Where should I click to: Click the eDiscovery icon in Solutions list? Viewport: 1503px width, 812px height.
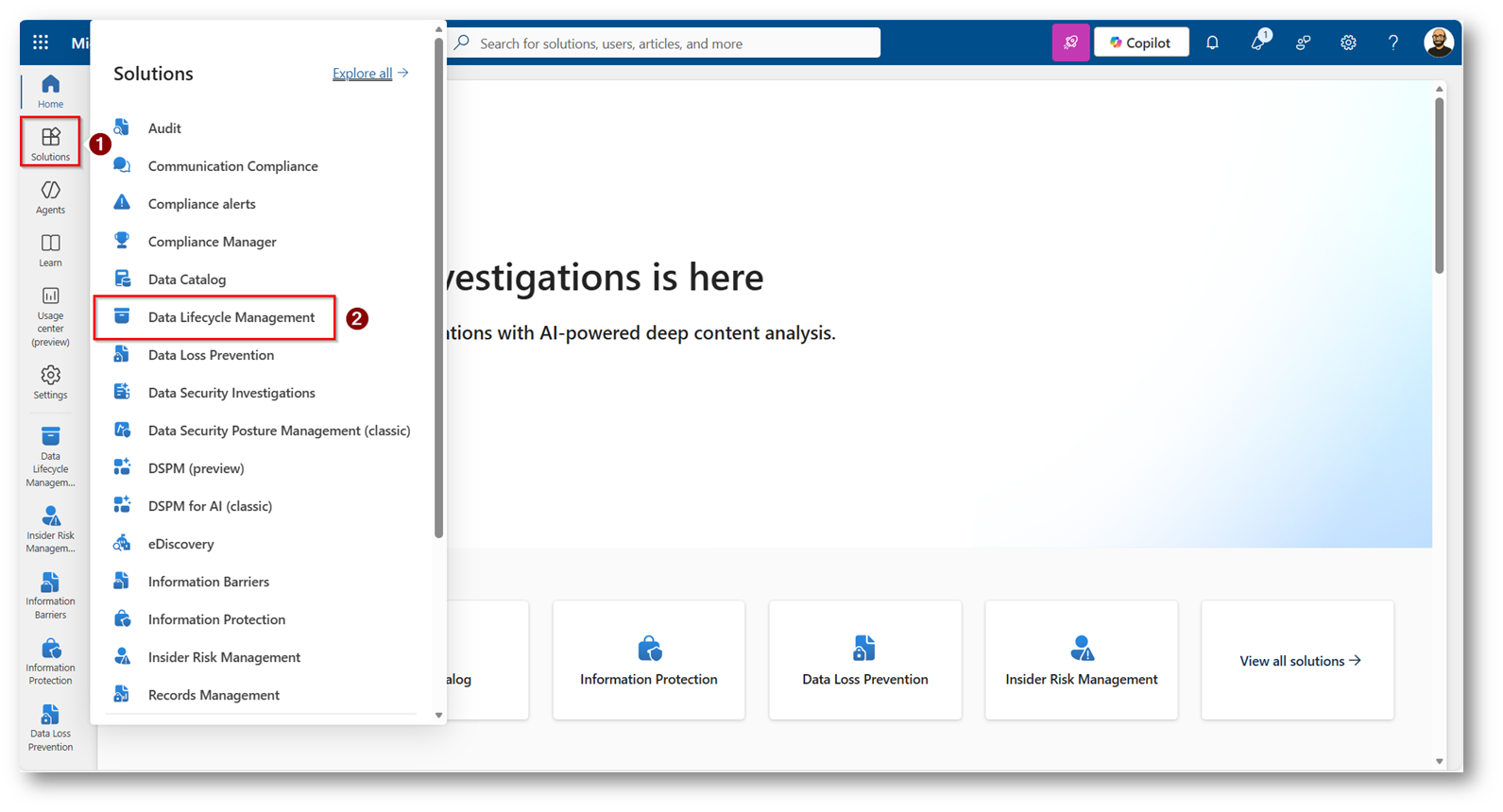[x=122, y=543]
